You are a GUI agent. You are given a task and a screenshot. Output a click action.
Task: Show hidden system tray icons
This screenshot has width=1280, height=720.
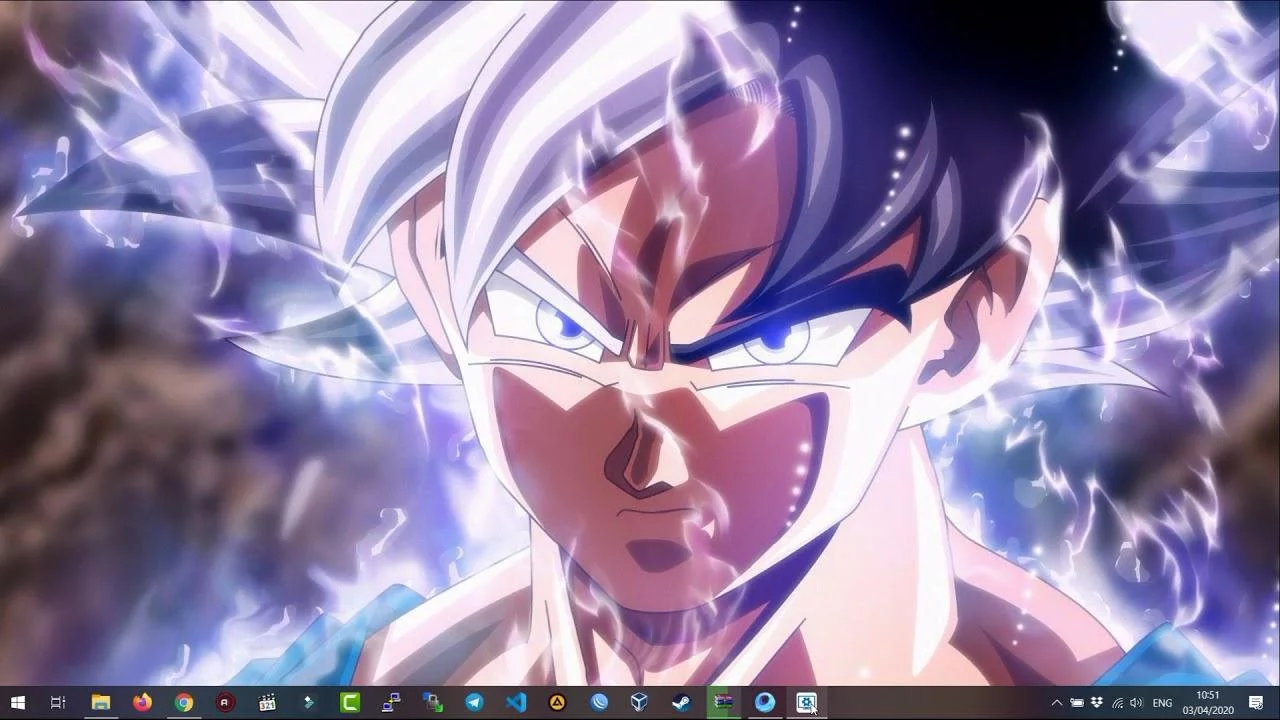pos(1057,703)
